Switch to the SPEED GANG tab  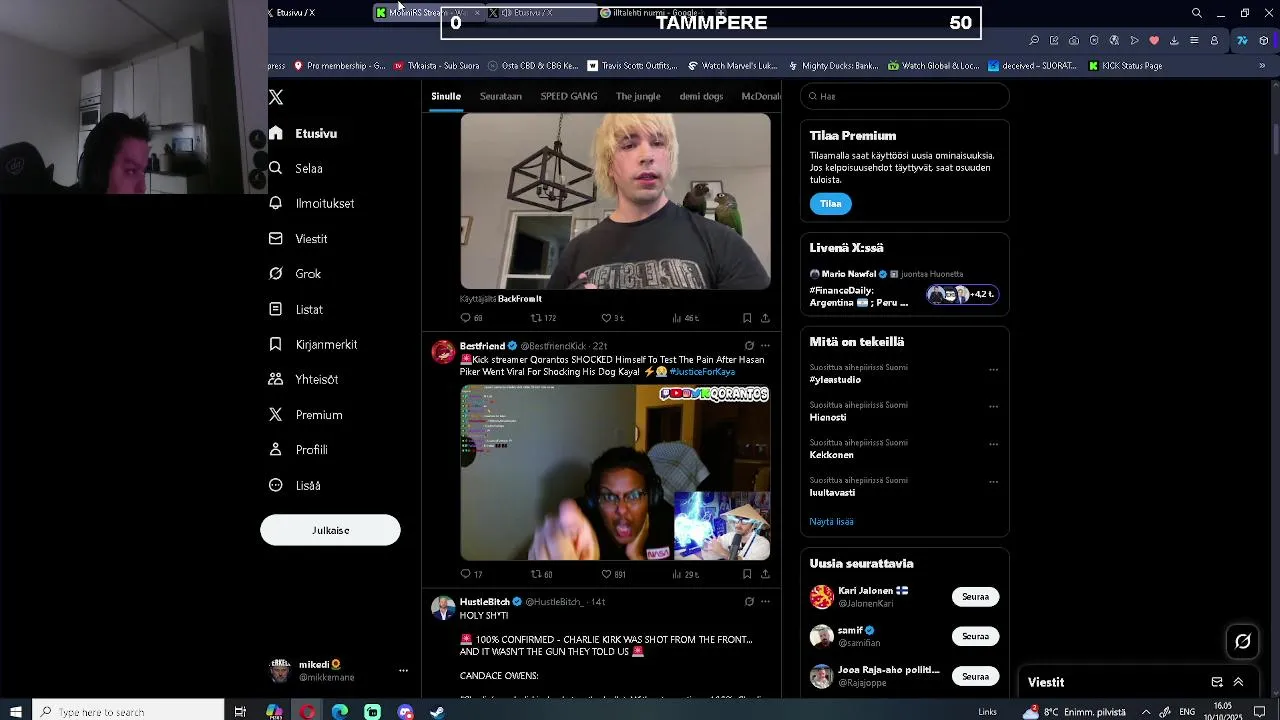[x=569, y=96]
